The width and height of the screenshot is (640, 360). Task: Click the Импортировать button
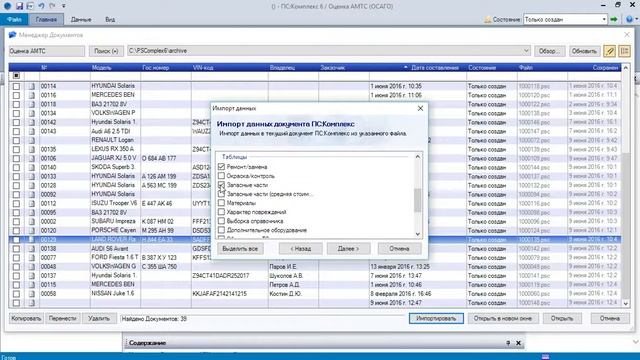pos(436,318)
